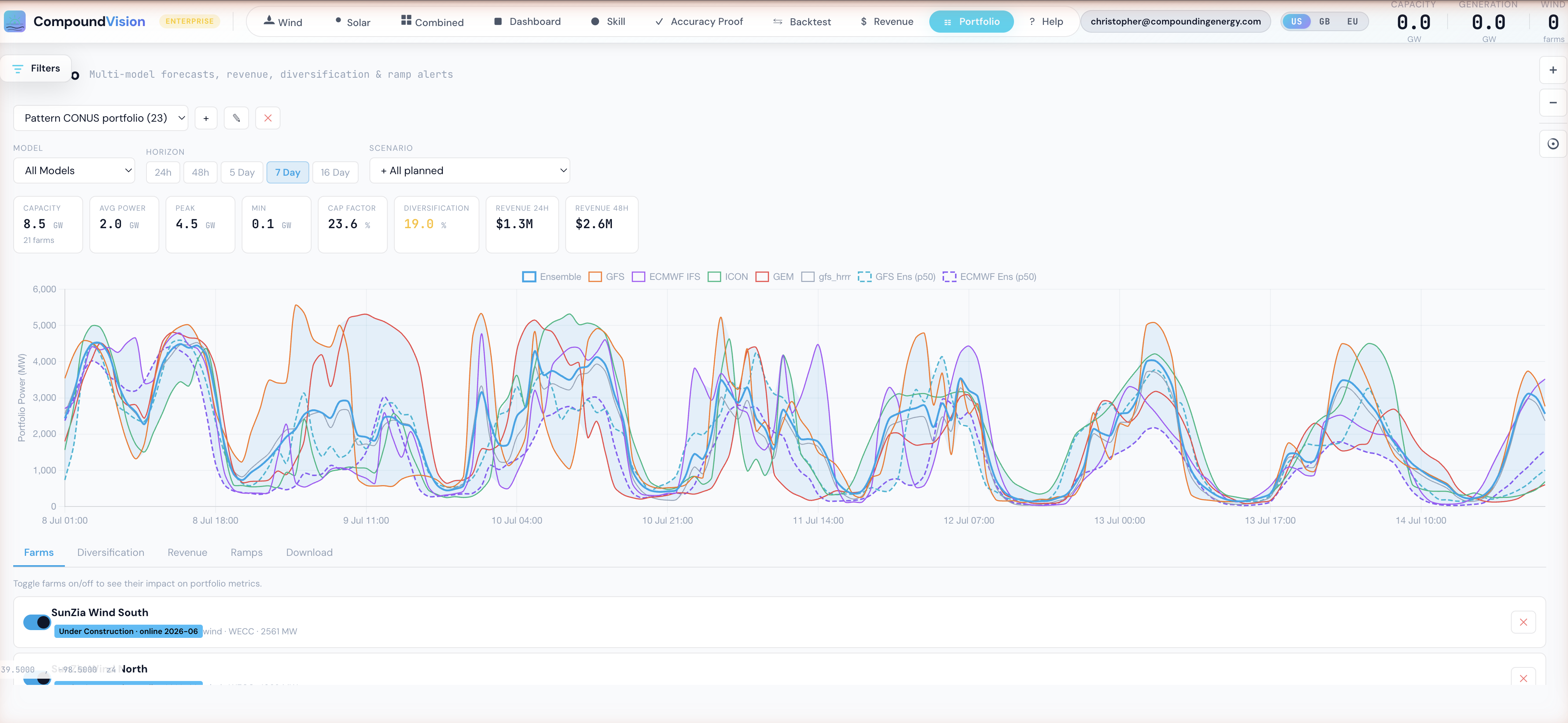
Task: Select the 7 Day horizon
Action: coord(287,172)
